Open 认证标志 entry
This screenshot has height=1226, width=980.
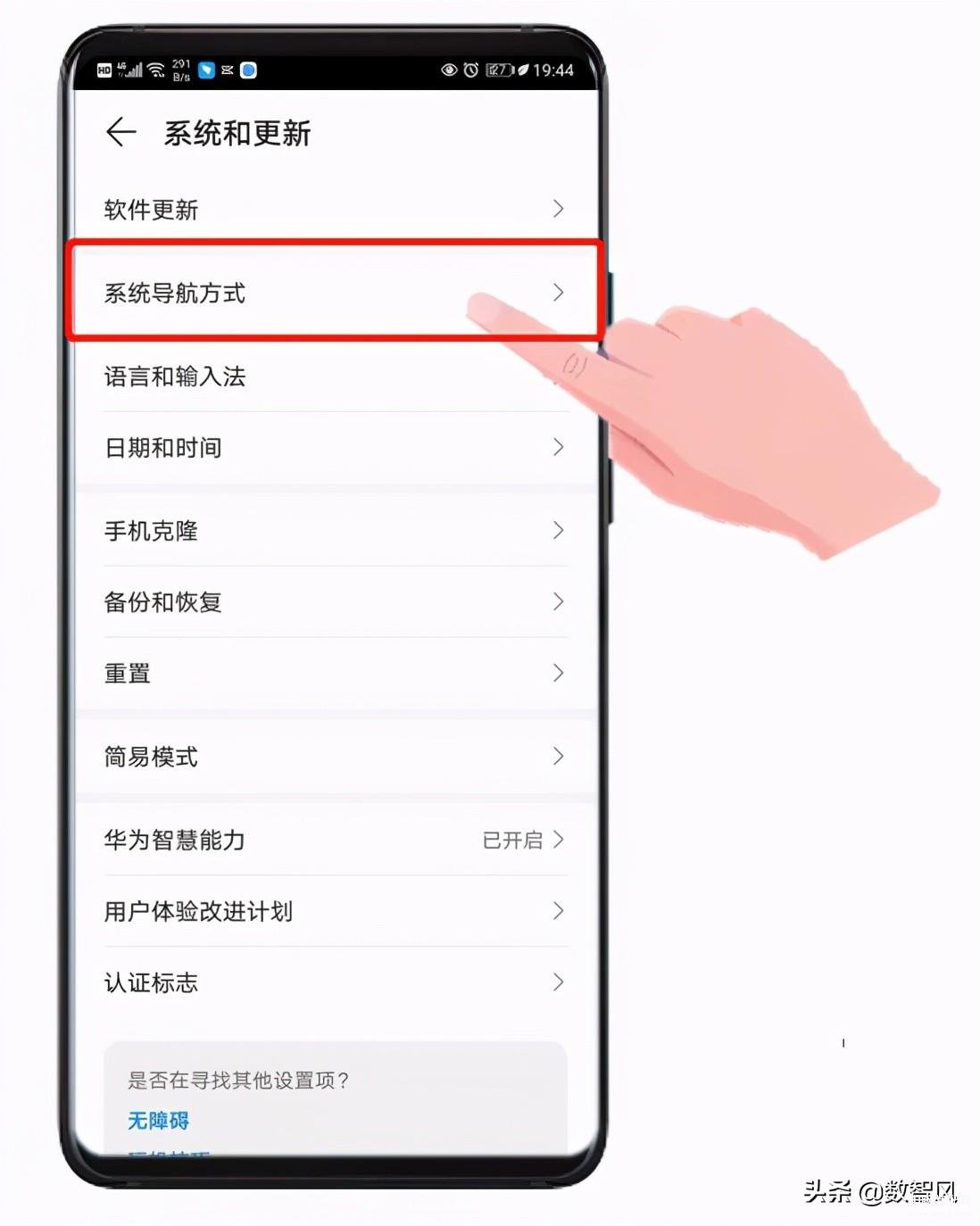[x=336, y=982]
